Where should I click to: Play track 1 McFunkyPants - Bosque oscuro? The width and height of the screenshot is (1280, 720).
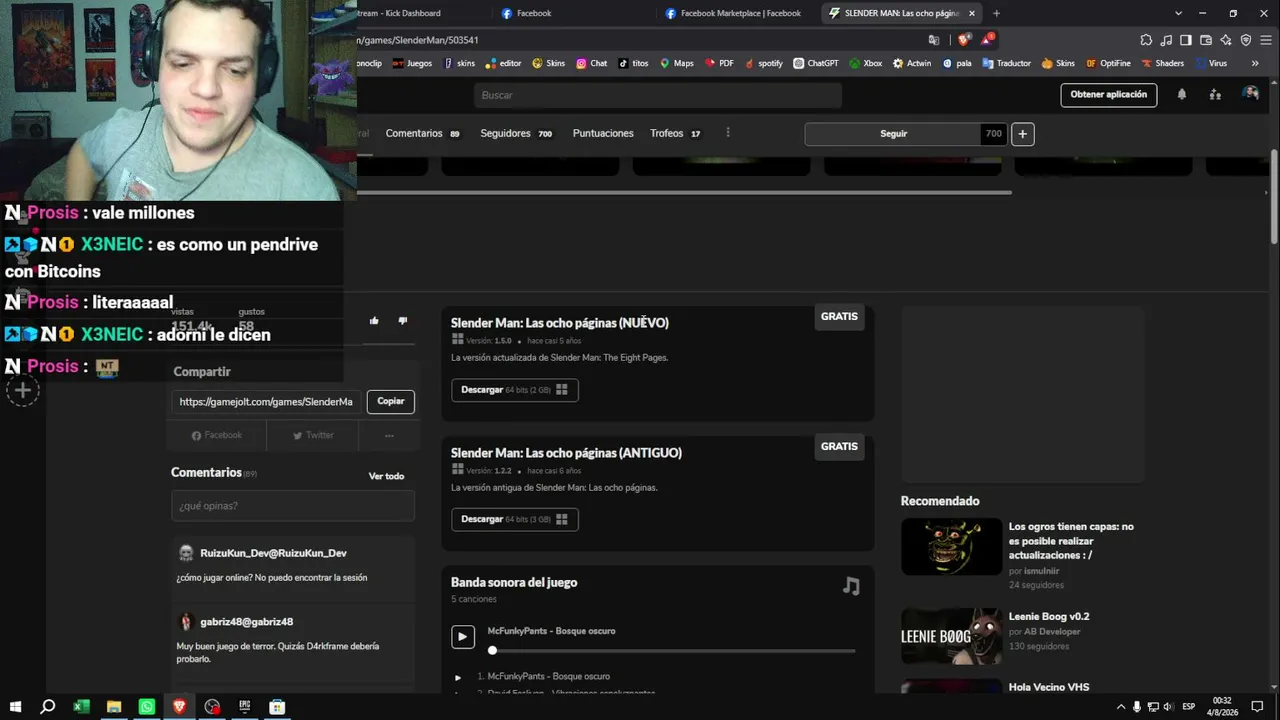click(458, 677)
